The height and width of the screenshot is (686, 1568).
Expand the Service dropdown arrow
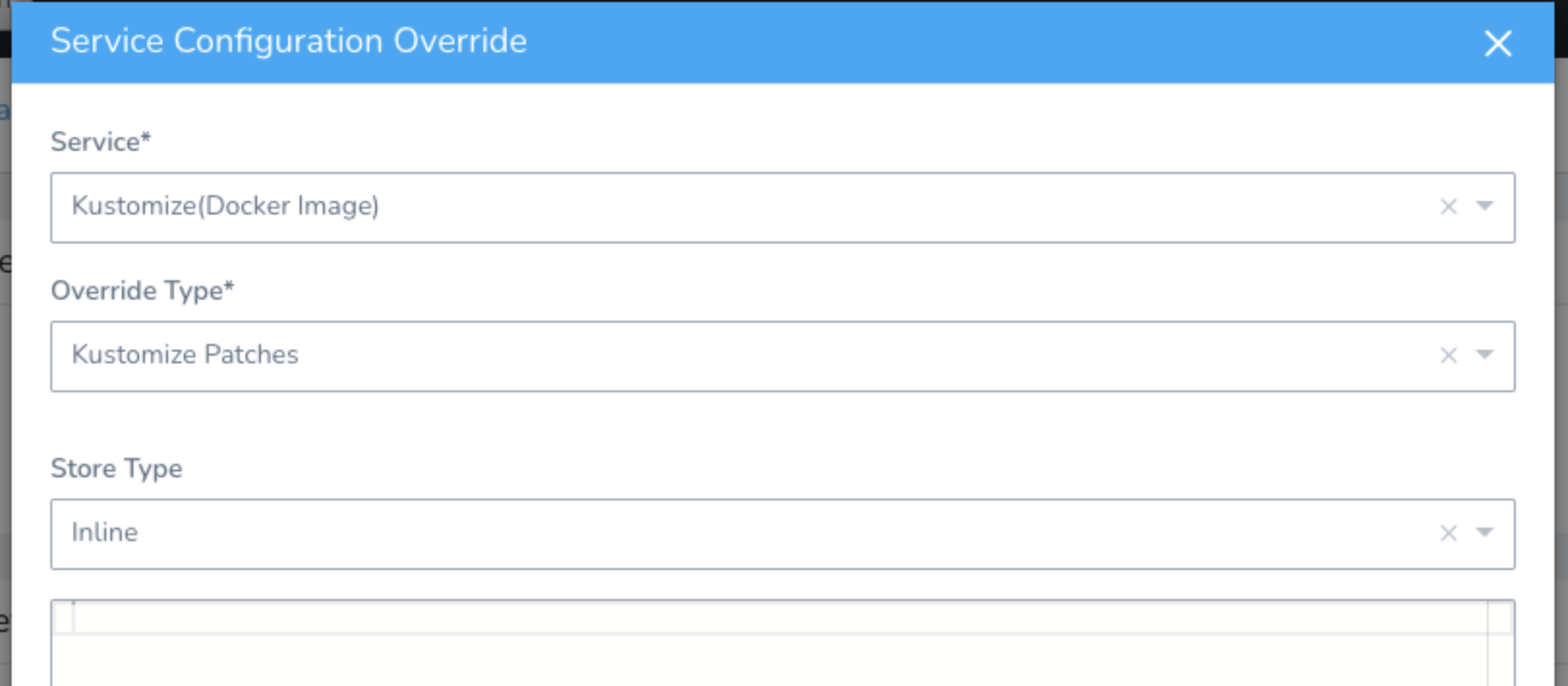click(1485, 206)
